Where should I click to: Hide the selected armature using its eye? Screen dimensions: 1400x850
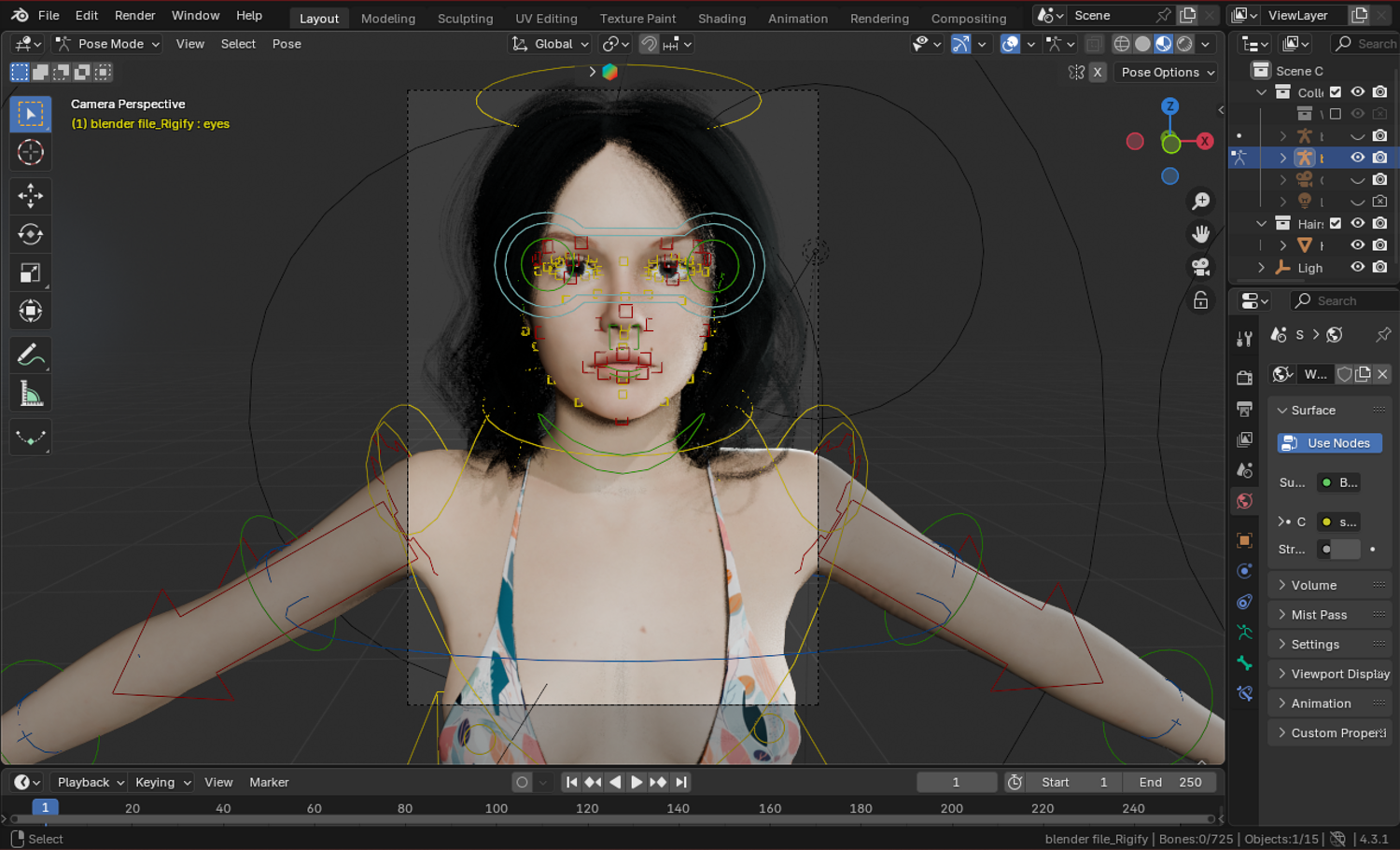[x=1358, y=158]
